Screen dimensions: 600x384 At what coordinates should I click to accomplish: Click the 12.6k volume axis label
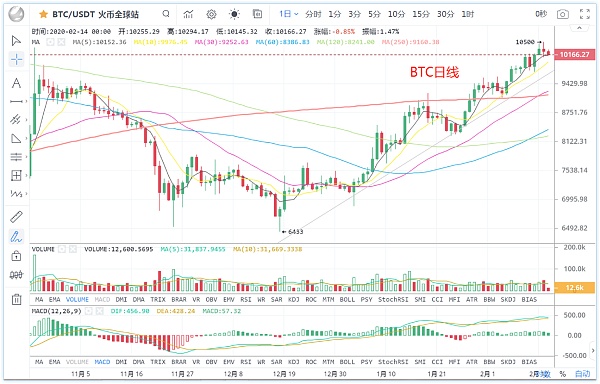(x=574, y=288)
